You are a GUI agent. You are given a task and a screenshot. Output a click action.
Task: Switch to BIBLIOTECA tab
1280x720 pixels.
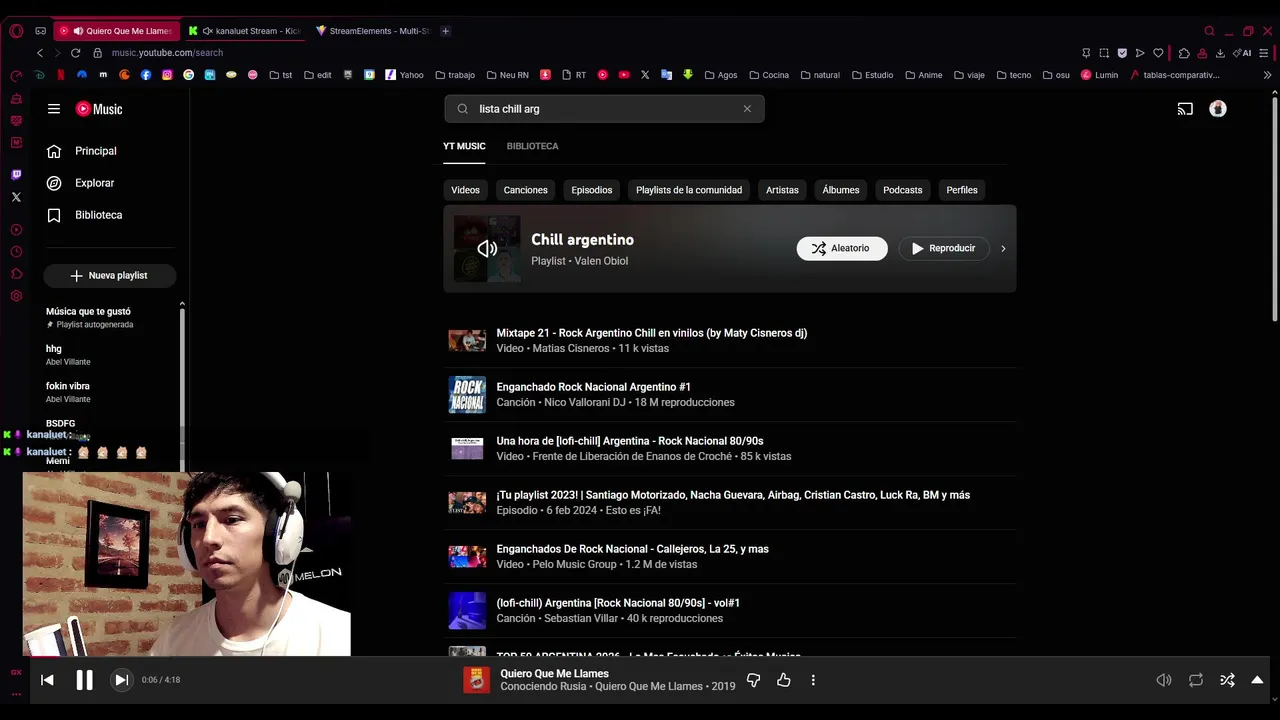(532, 146)
